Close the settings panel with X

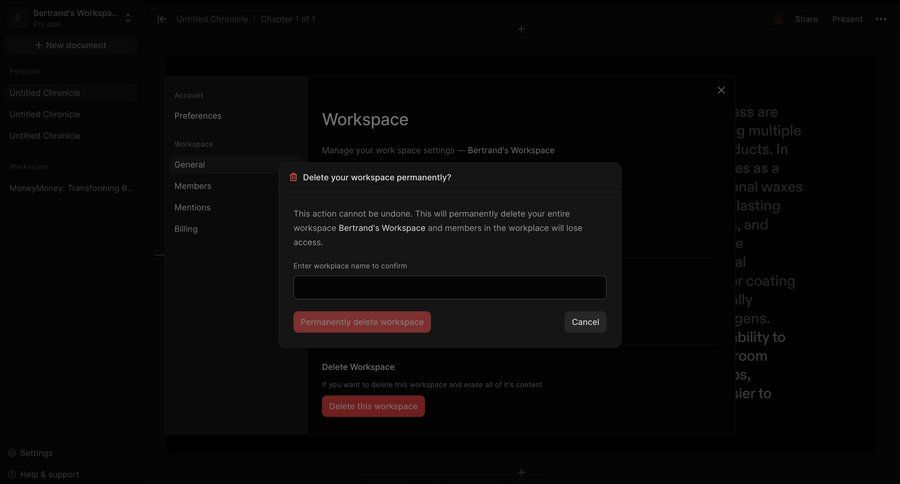[721, 90]
